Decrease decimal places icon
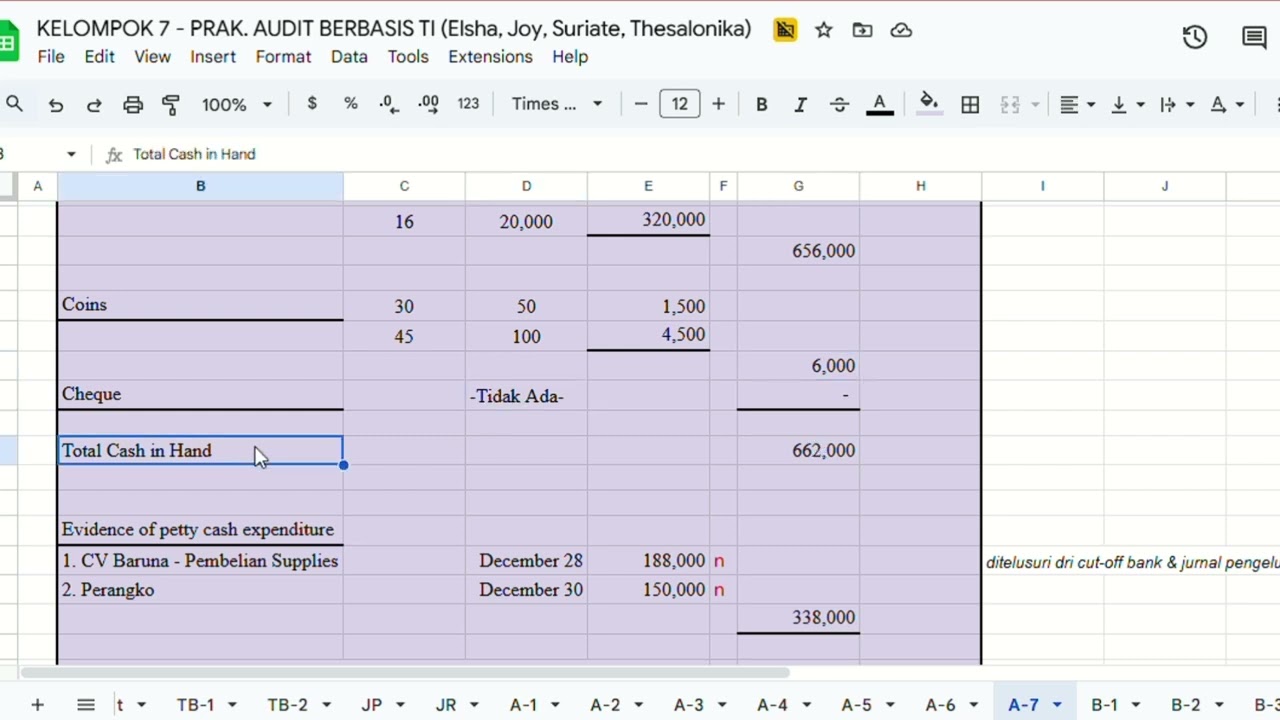Screen dimensions: 1280x720 coord(388,104)
